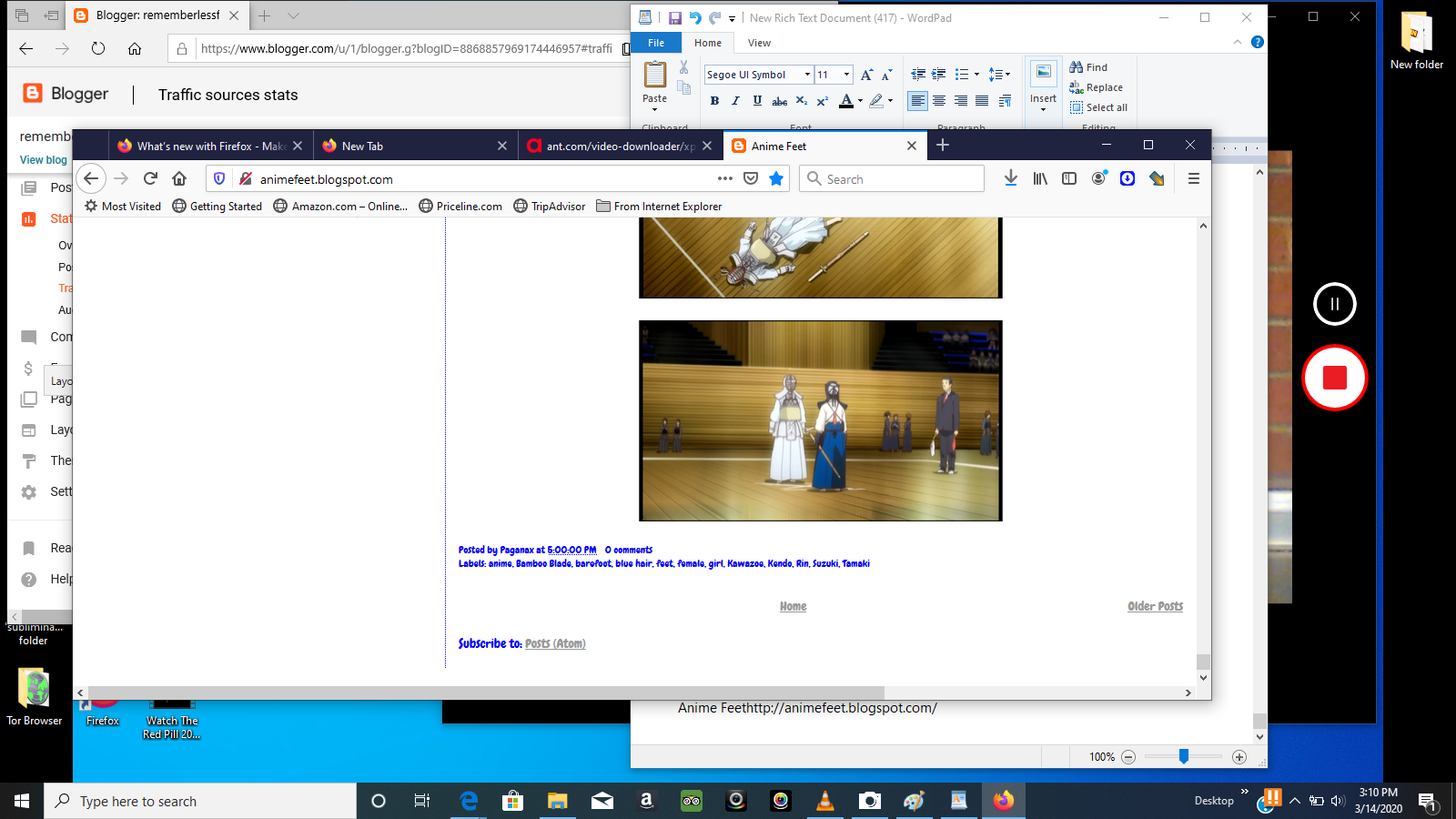This screenshot has height=819, width=1456.
Task: Click Select all in WordPad
Action: click(x=1098, y=107)
